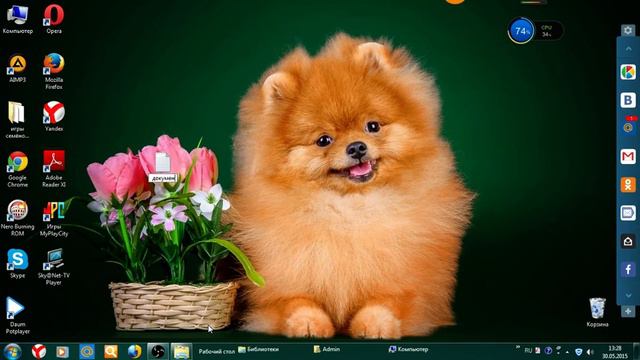This screenshot has width=640, height=360.
Task: Open the Admin folder from taskbar
Action: coord(327,349)
